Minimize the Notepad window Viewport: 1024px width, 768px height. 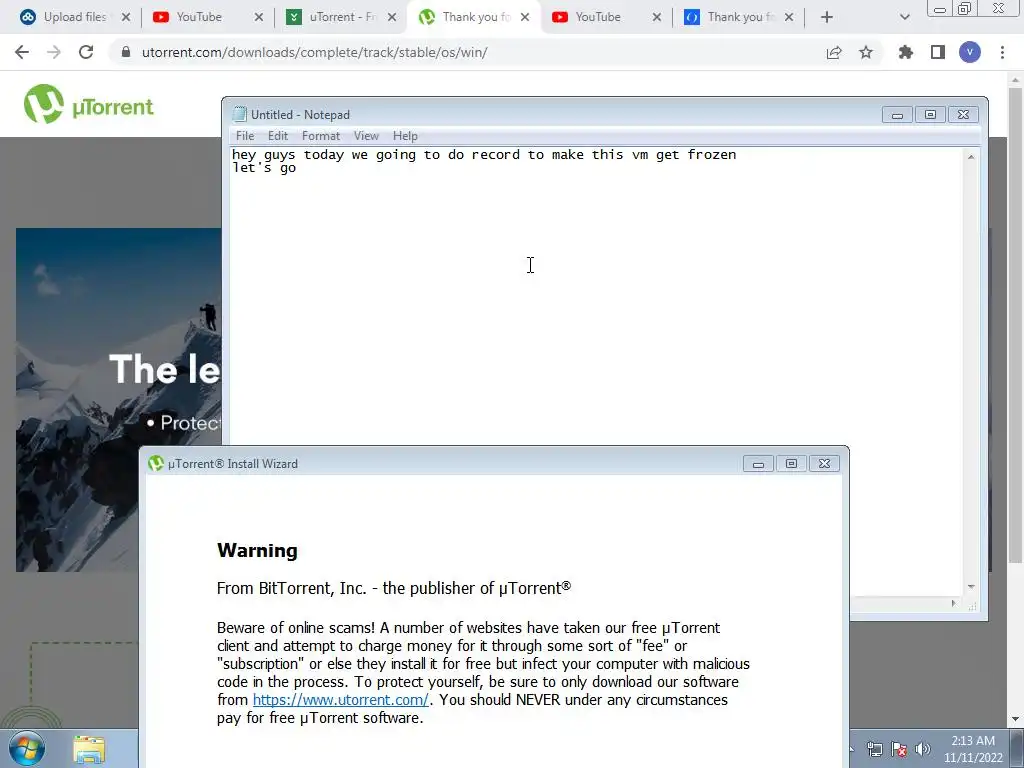coord(897,115)
